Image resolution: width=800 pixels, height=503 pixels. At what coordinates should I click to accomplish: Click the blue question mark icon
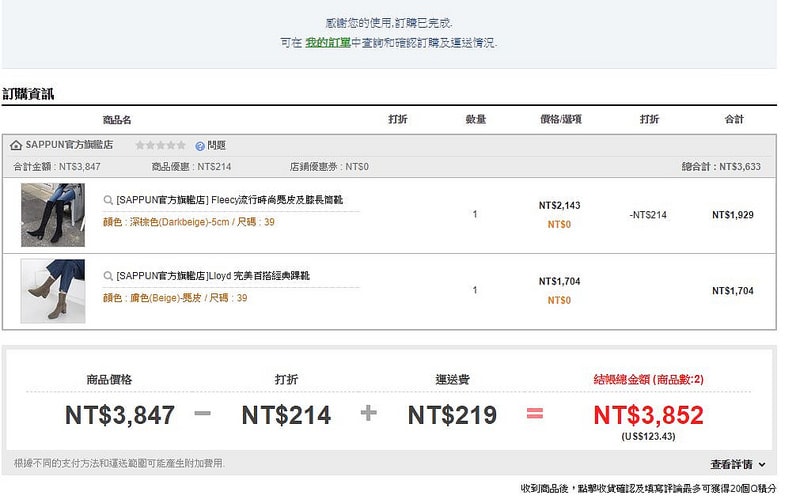[x=200, y=145]
